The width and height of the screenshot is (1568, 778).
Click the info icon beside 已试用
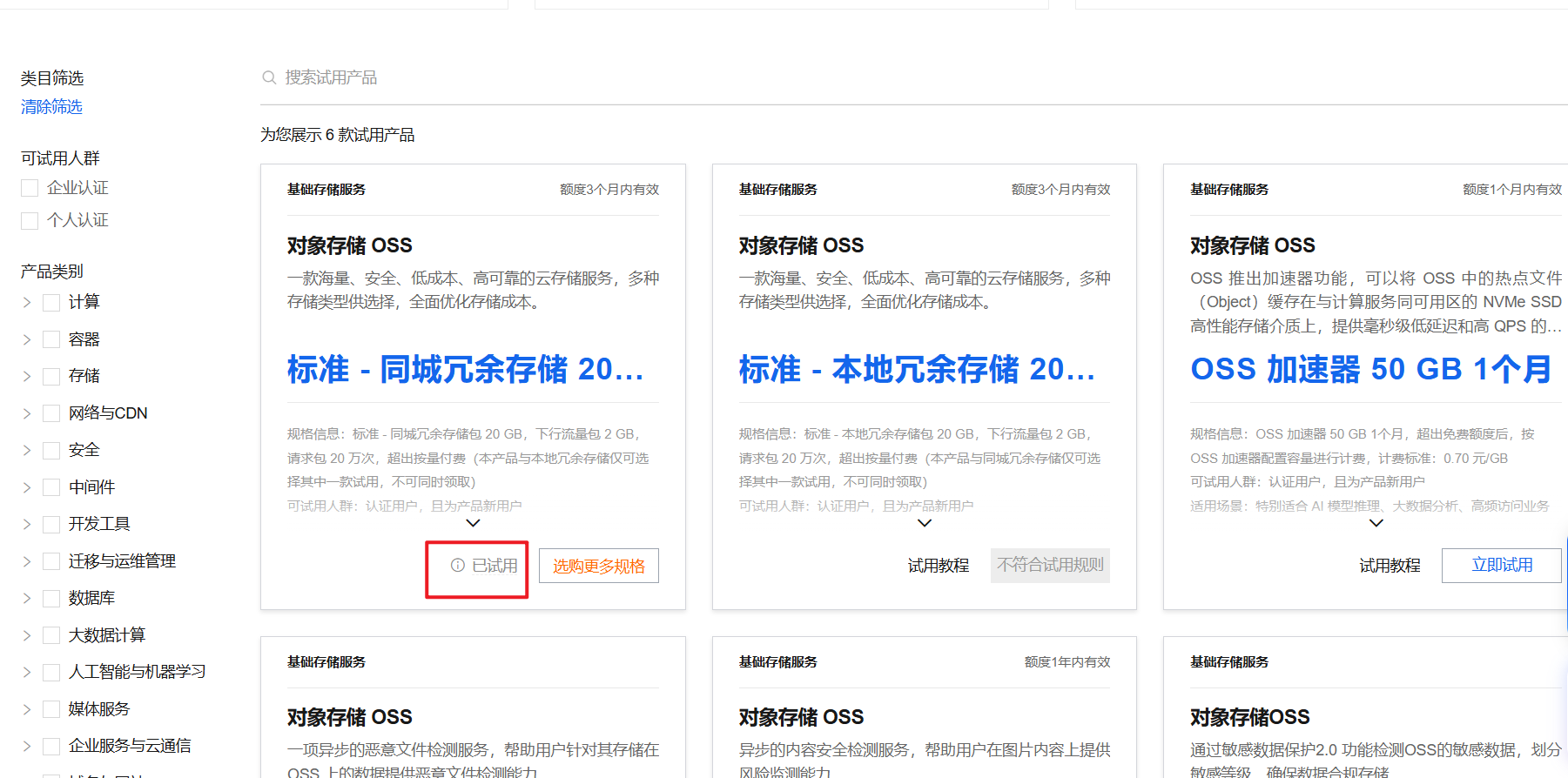pyautogui.click(x=458, y=566)
